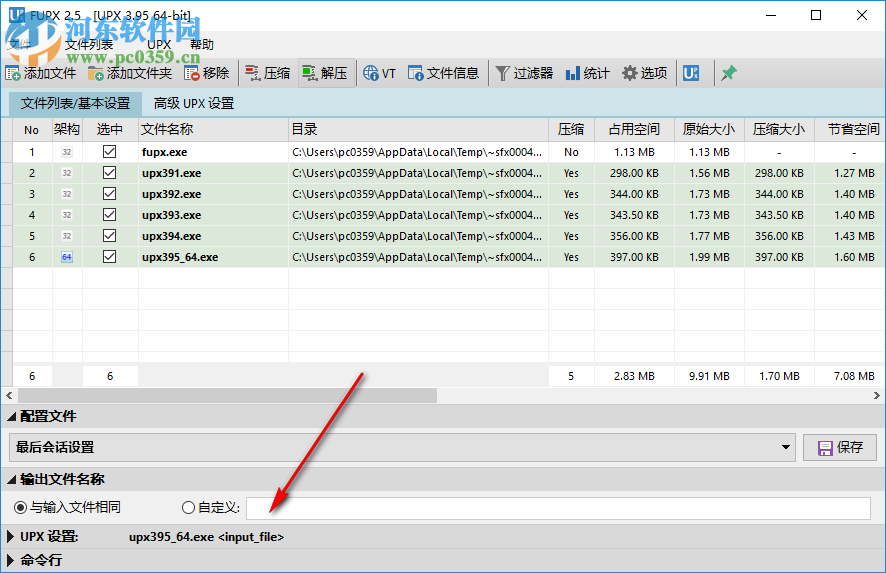Uncheck the upx391.exe selection checkbox
This screenshot has height=573, width=886.
[110, 172]
